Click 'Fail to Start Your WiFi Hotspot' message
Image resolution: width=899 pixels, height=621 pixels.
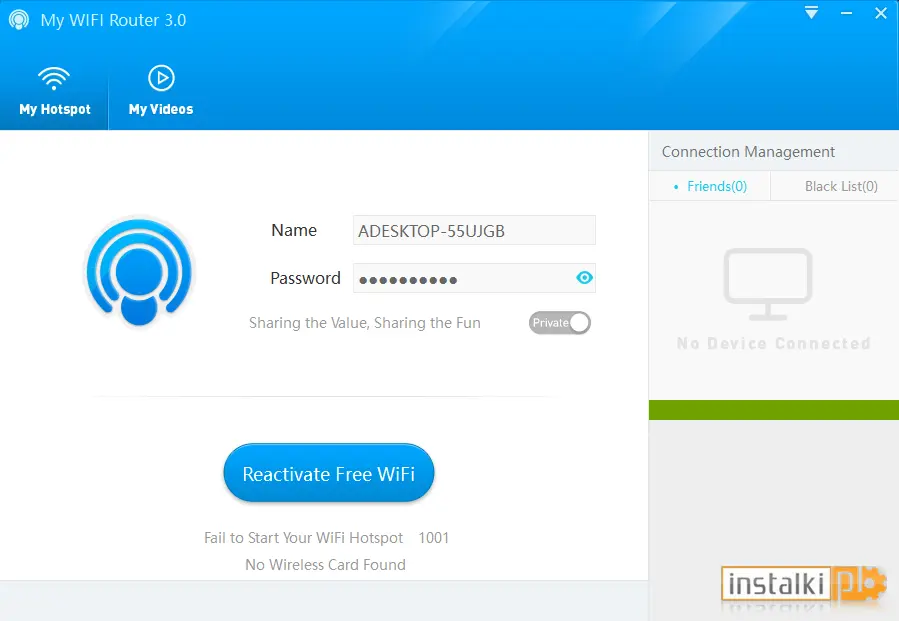tap(303, 538)
